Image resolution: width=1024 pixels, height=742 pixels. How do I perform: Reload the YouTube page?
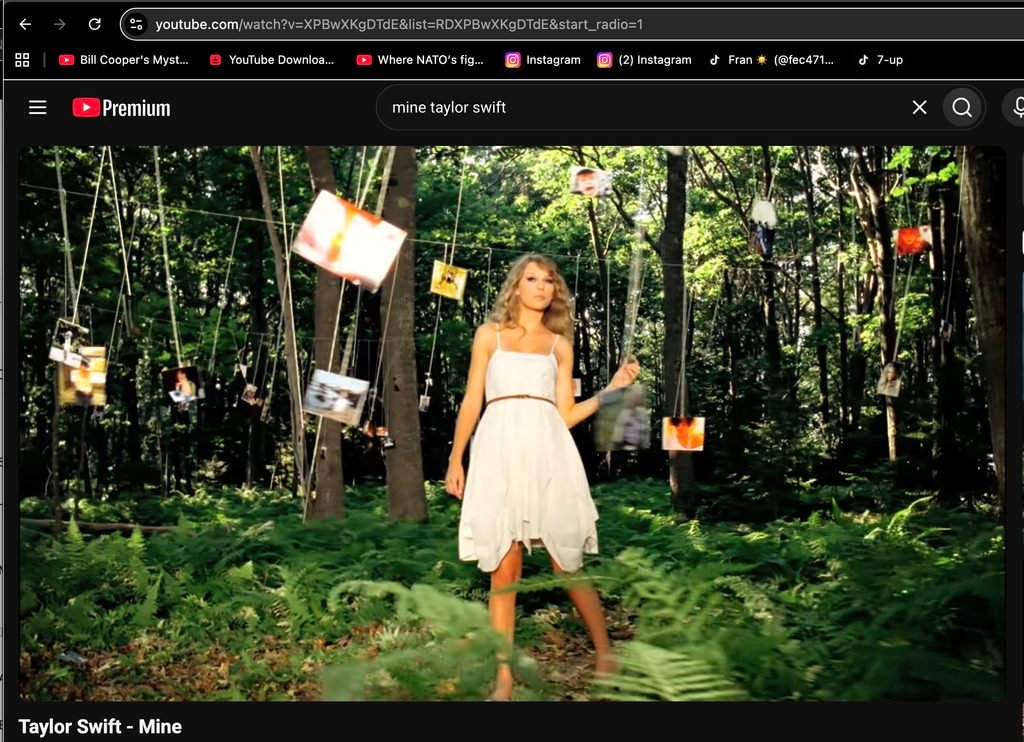[95, 24]
